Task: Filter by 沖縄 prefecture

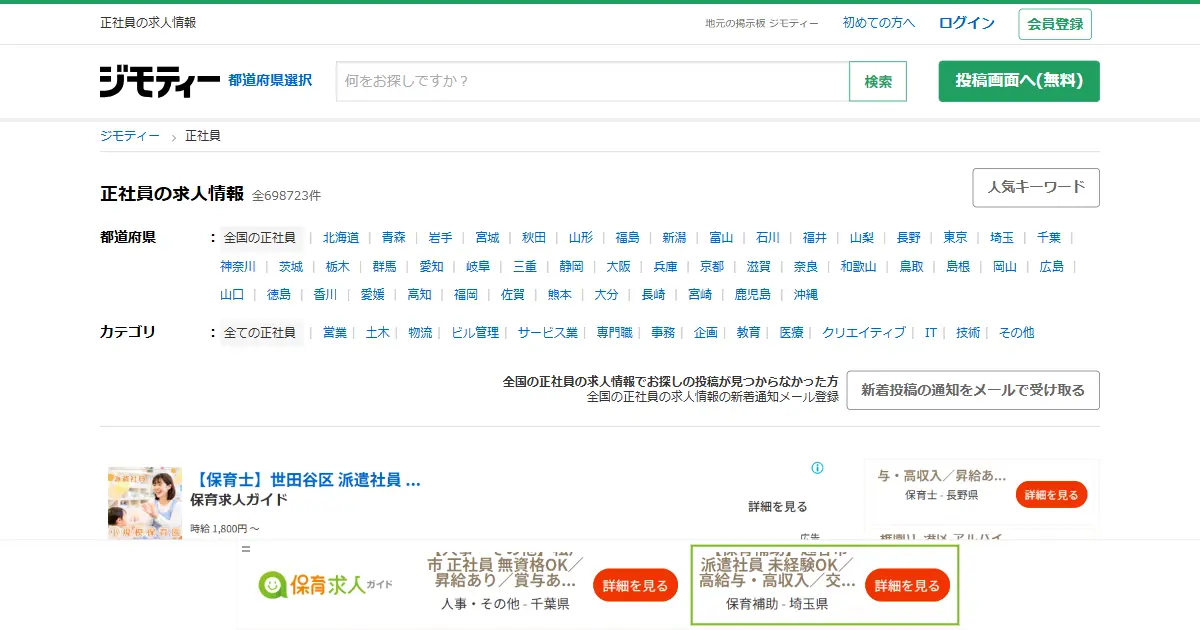Action: coord(806,295)
